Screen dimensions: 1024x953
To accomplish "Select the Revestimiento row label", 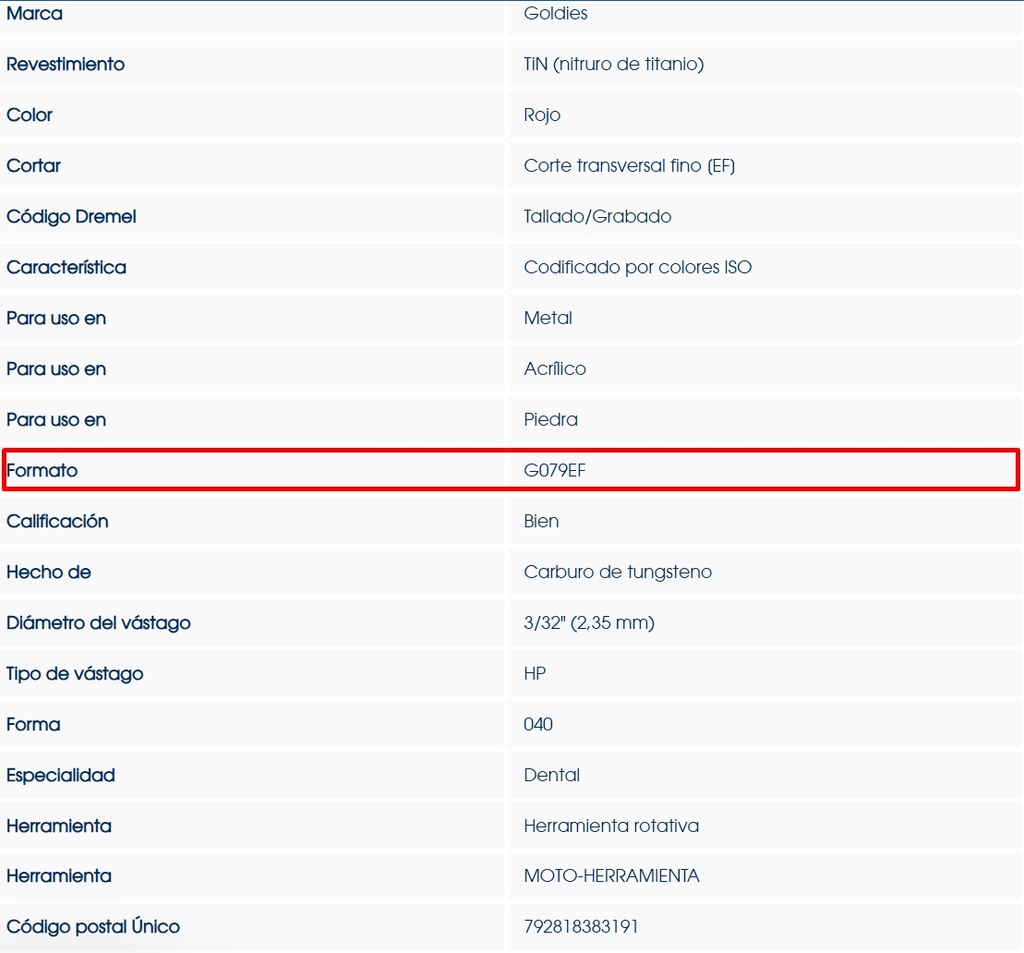I will point(65,64).
